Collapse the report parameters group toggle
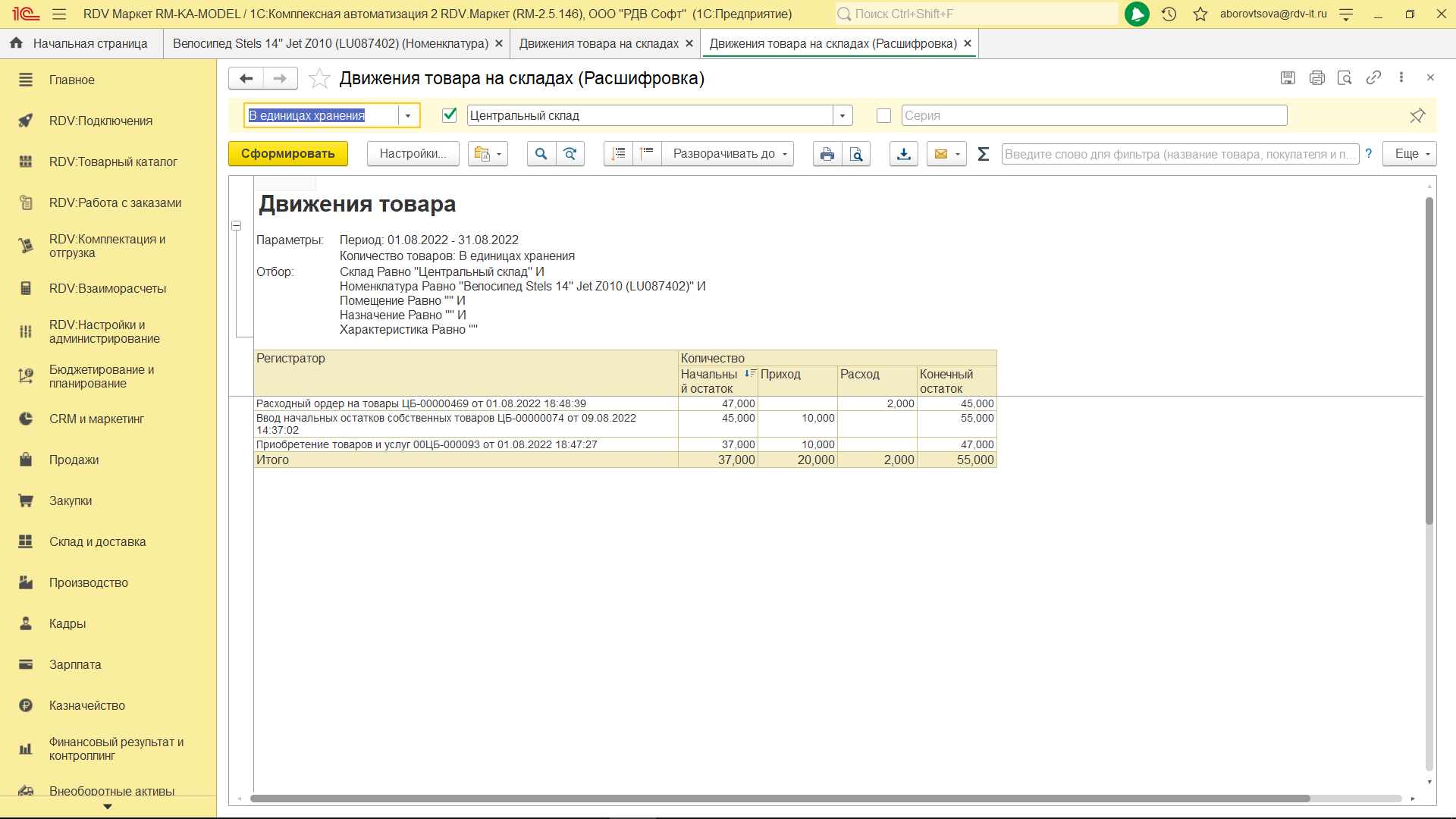Image resolution: width=1456 pixels, height=819 pixels. 237,226
